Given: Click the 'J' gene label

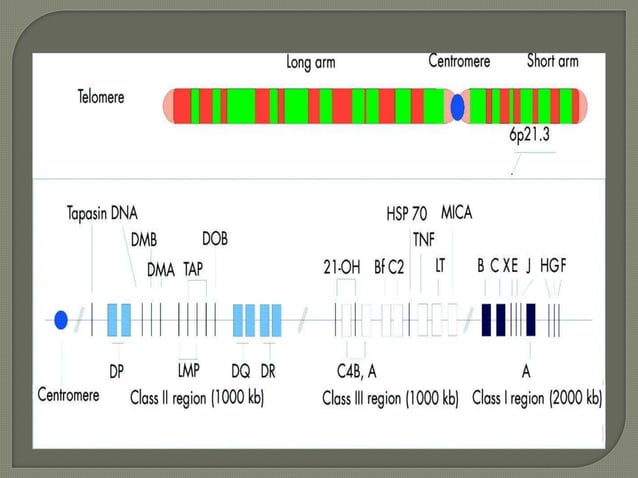Looking at the screenshot, I should click(x=528, y=266).
